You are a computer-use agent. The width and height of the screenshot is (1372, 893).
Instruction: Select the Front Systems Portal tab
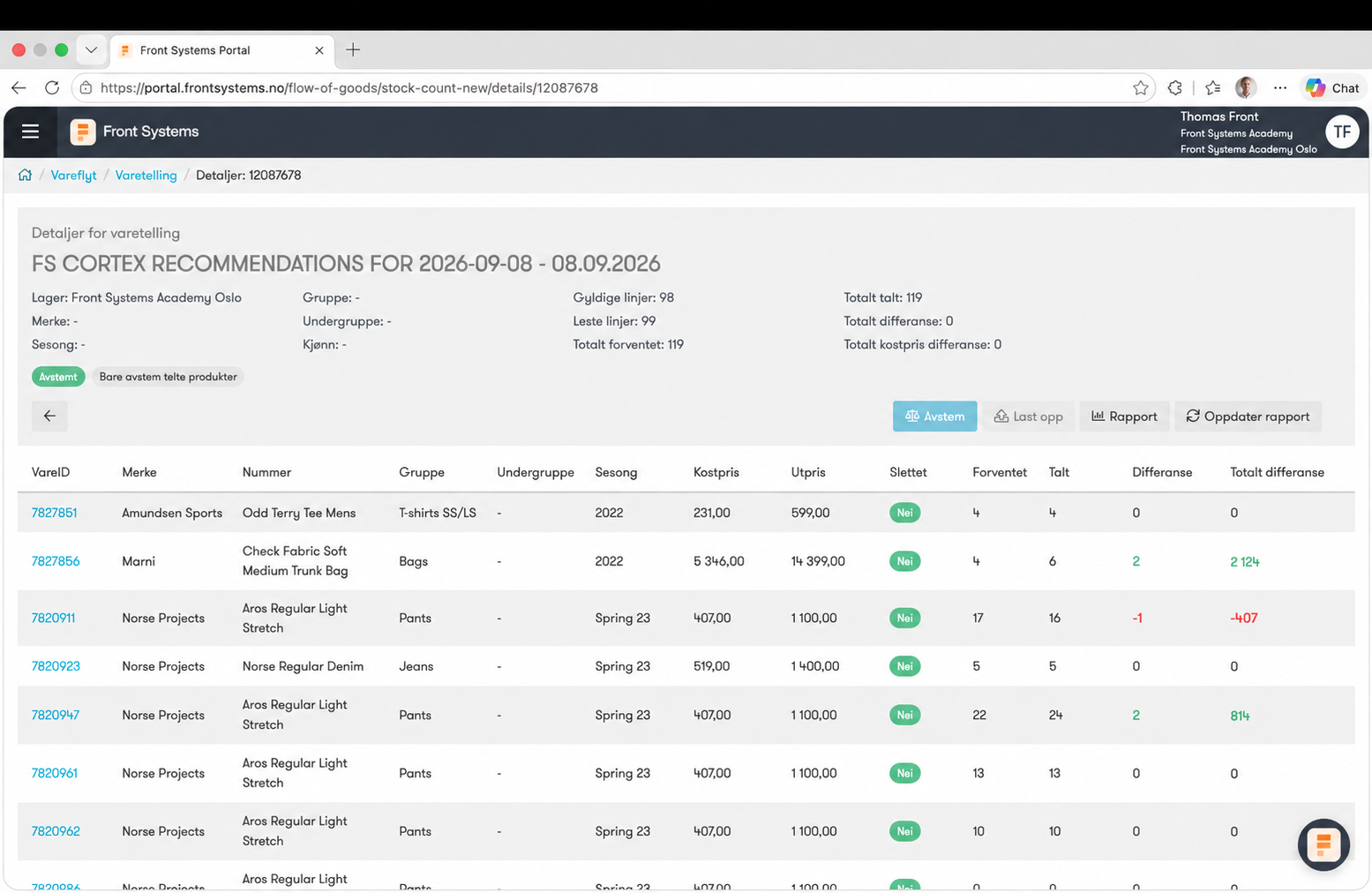coord(221,50)
